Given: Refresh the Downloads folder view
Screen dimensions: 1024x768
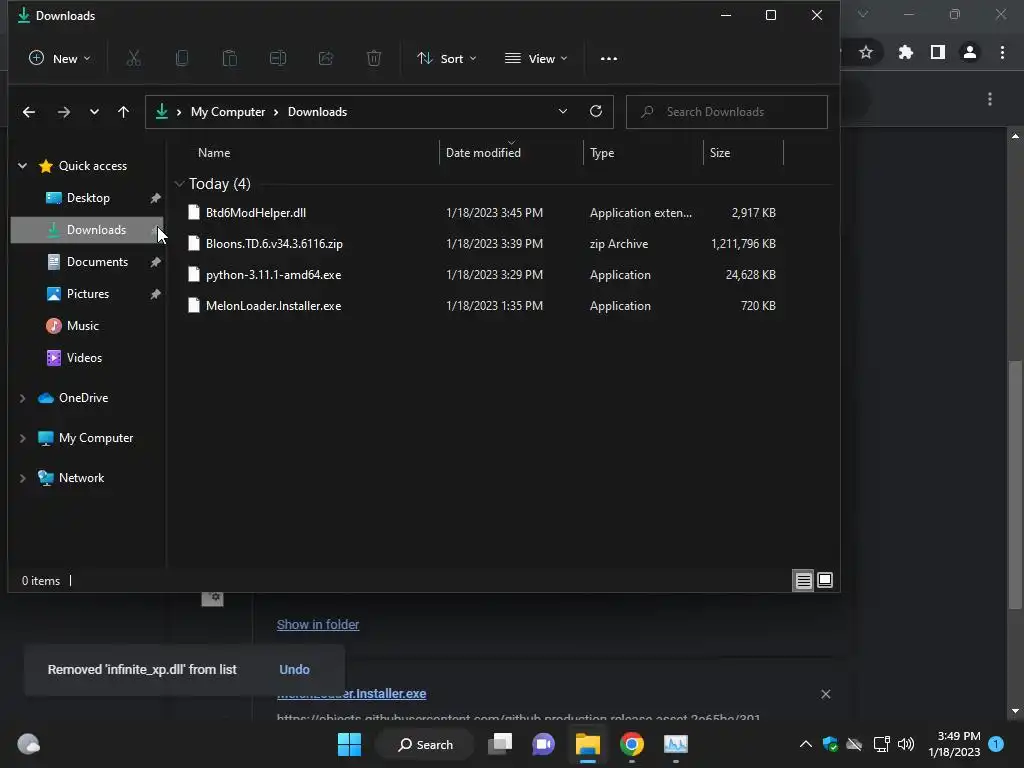Looking at the screenshot, I should [596, 111].
